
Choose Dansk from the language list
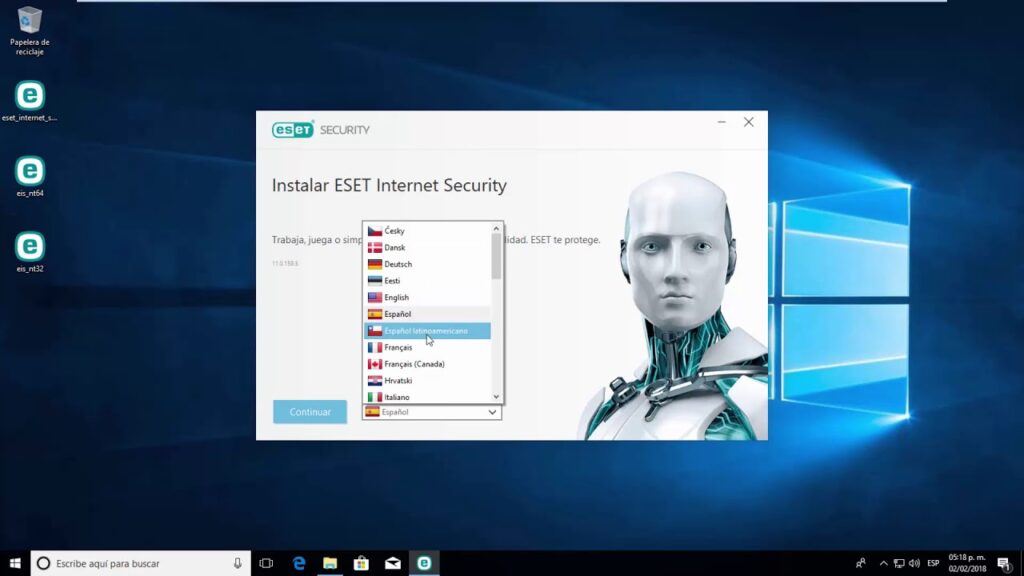click(x=427, y=248)
